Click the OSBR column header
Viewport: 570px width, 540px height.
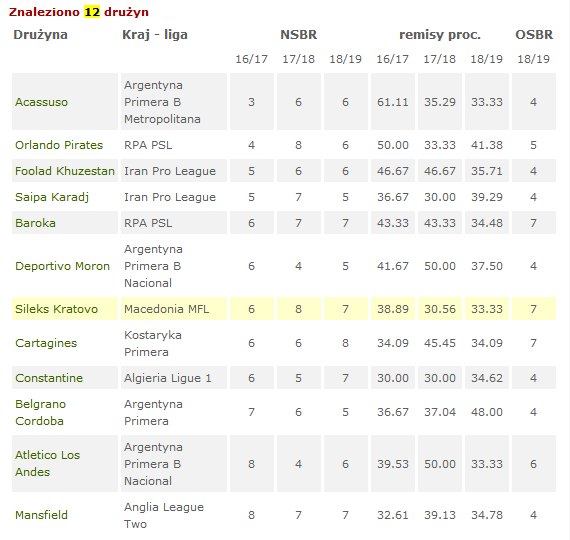tap(534, 35)
